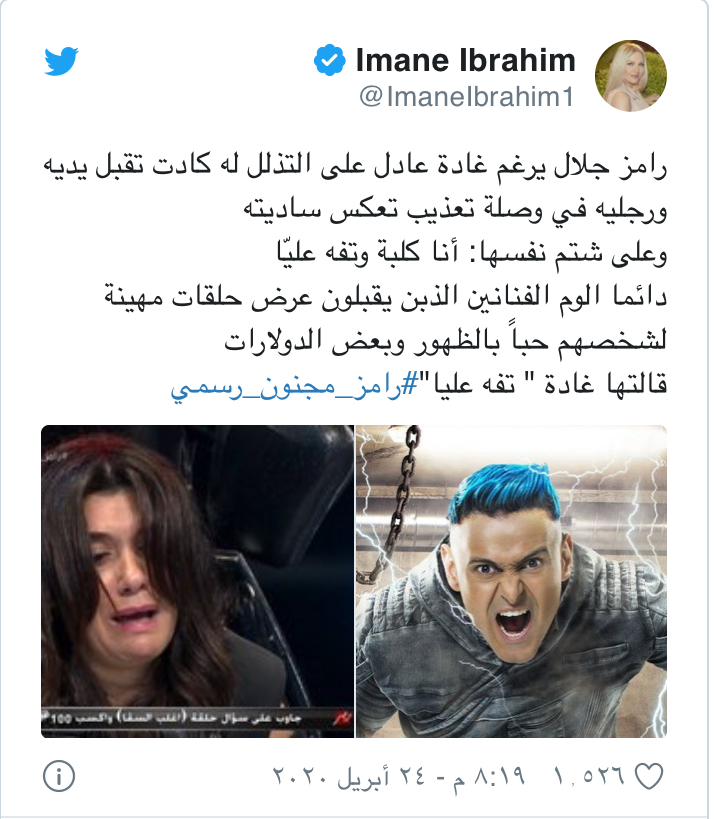Like the tweet with the heart icon
Viewport: 715px width, 819px height.
[649, 776]
